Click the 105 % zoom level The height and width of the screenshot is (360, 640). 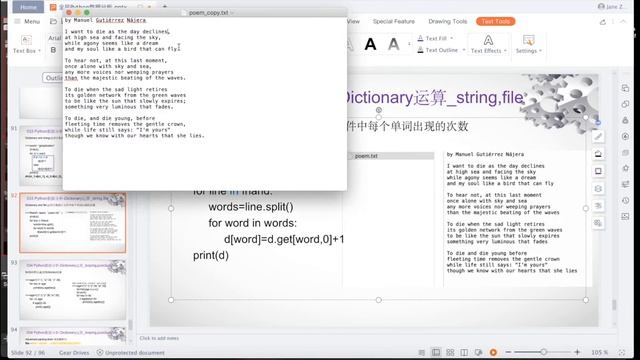click(x=600, y=352)
